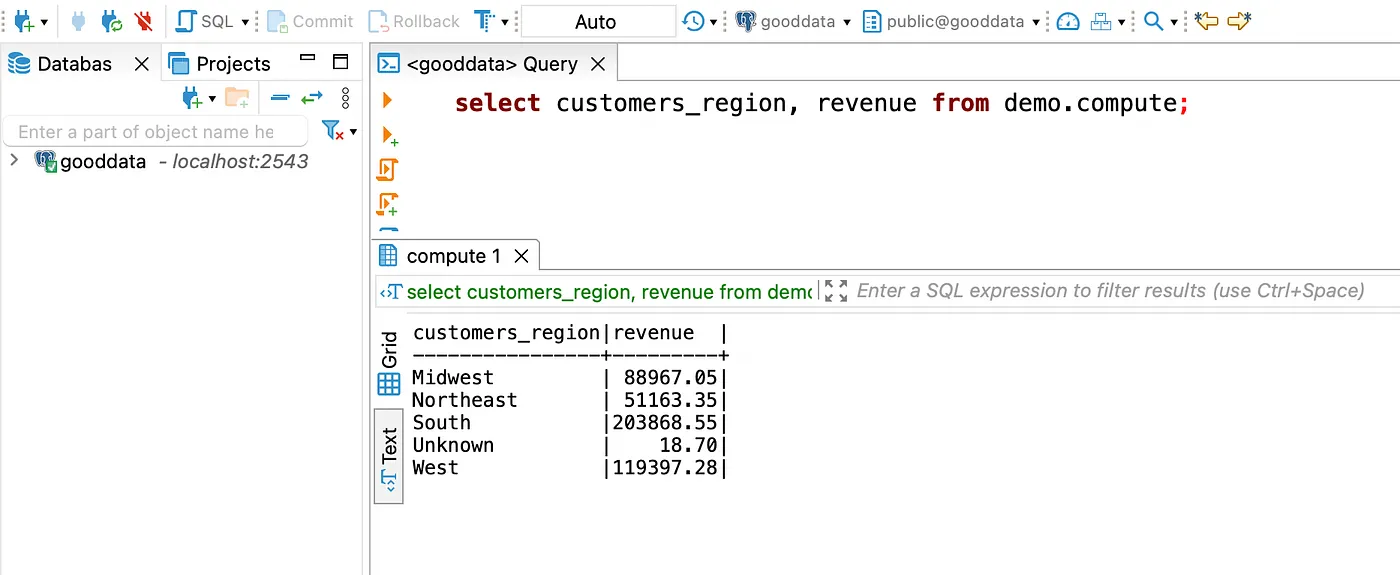Click the dashboard gauge icon
The image size is (1400, 575).
1068,21
